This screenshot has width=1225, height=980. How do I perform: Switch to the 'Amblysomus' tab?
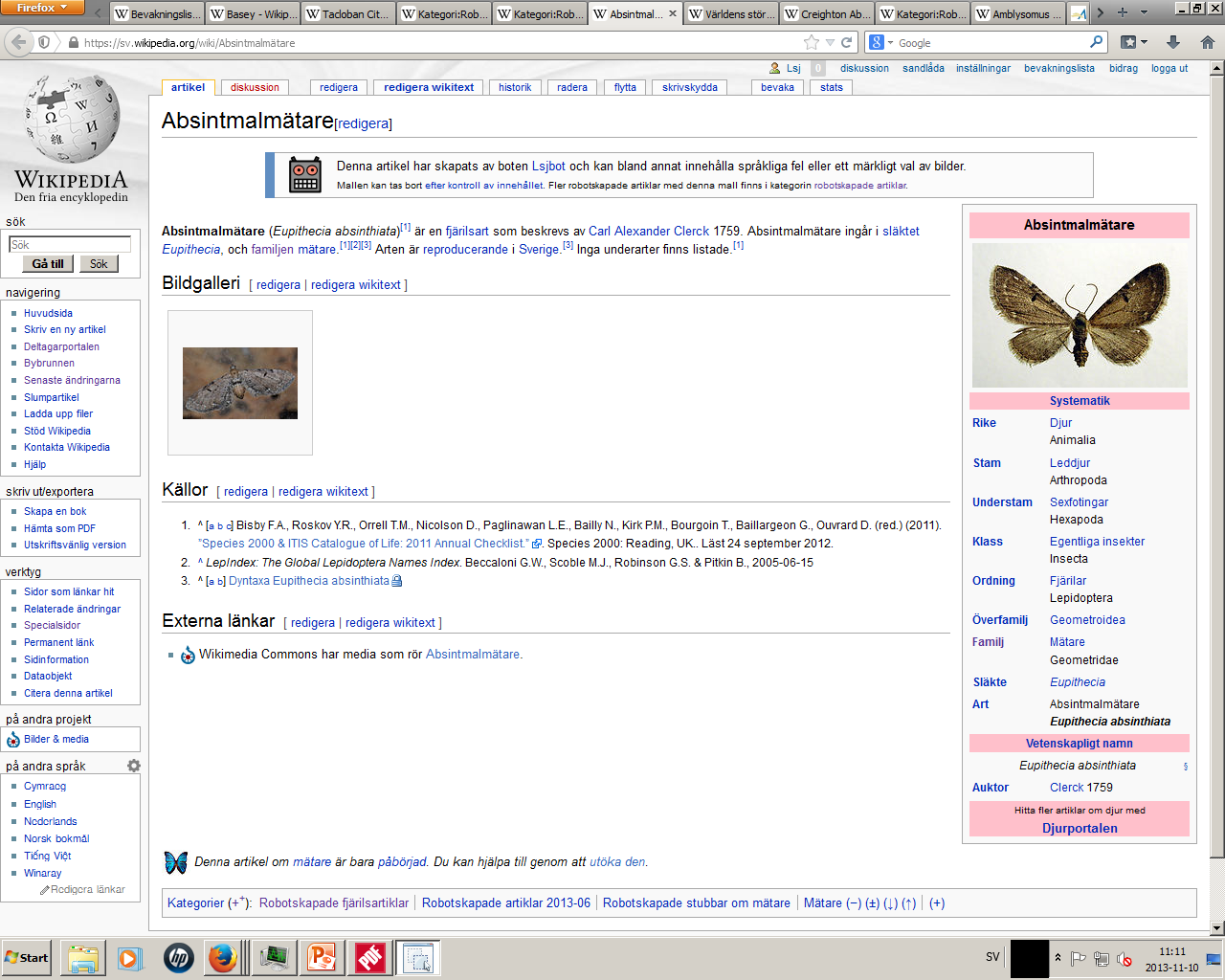(1019, 14)
